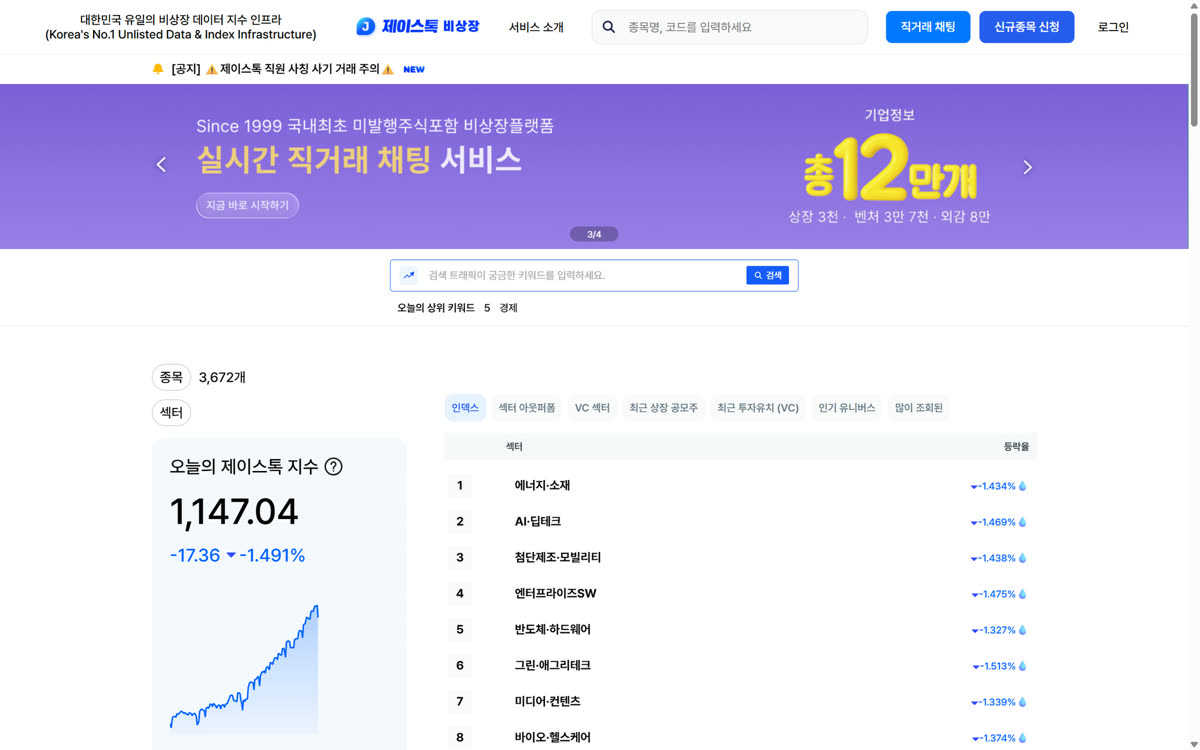Click the trend chart icon in keyword search

point(409,275)
